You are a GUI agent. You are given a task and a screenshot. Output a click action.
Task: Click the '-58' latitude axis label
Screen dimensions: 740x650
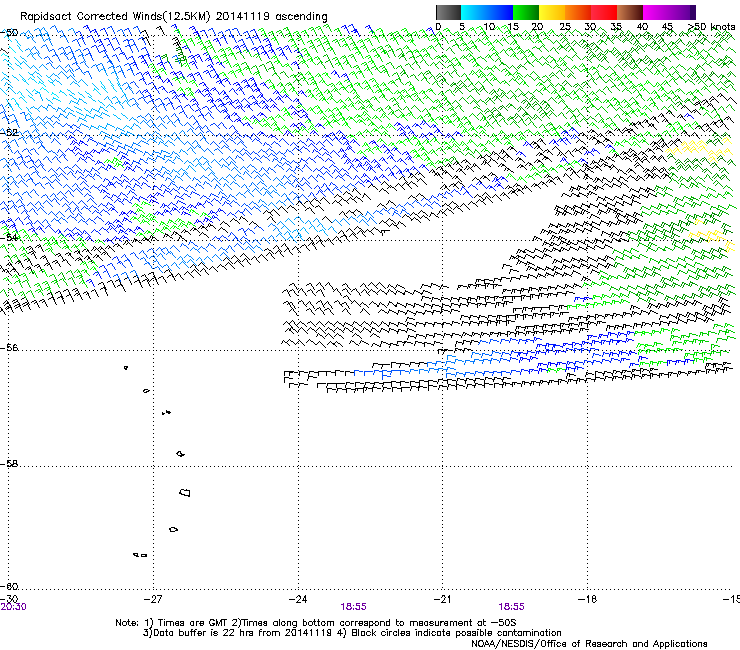(x=9, y=464)
